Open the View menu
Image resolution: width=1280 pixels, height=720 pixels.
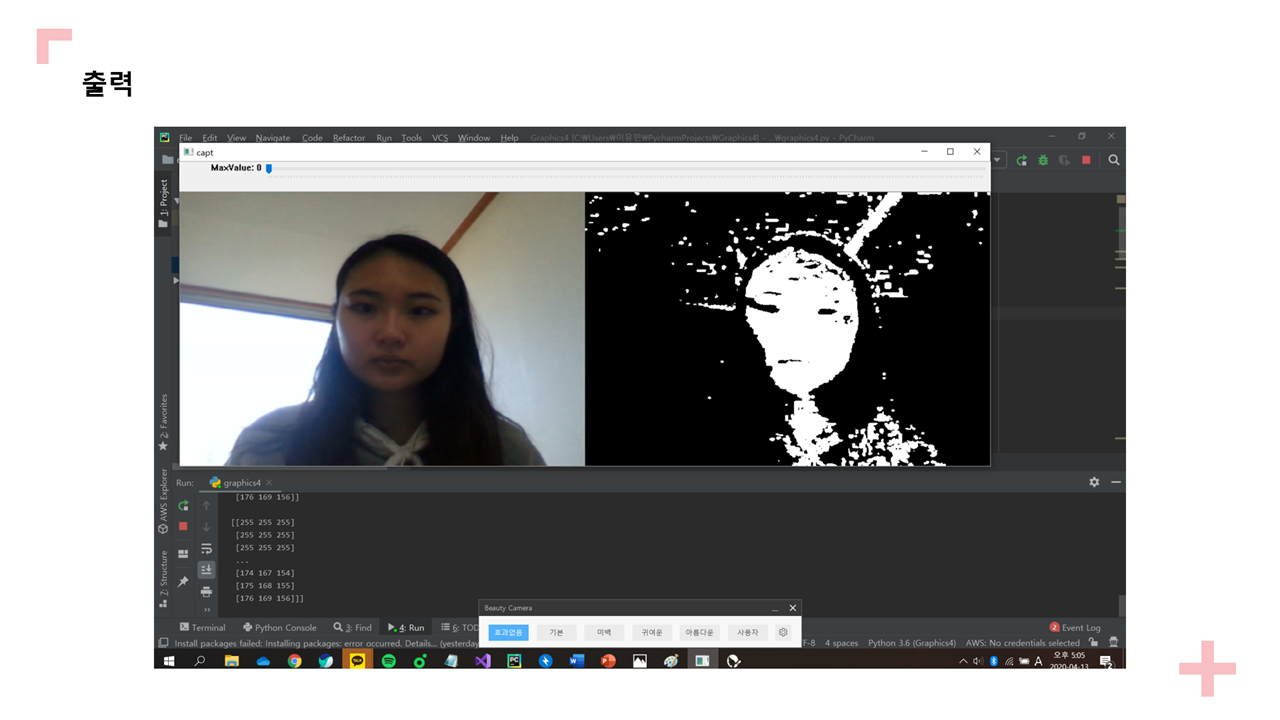(x=236, y=138)
